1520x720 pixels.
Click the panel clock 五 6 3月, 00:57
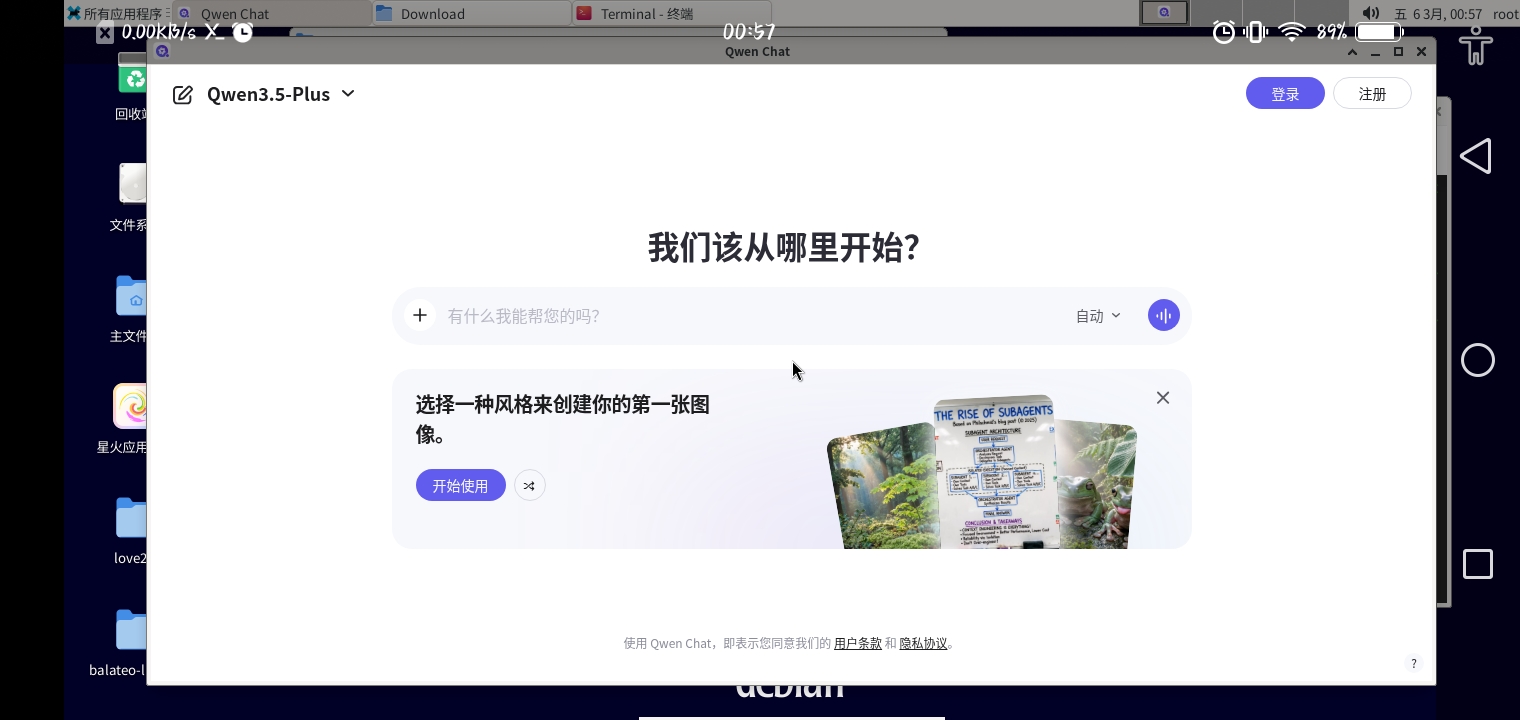click(x=1438, y=14)
